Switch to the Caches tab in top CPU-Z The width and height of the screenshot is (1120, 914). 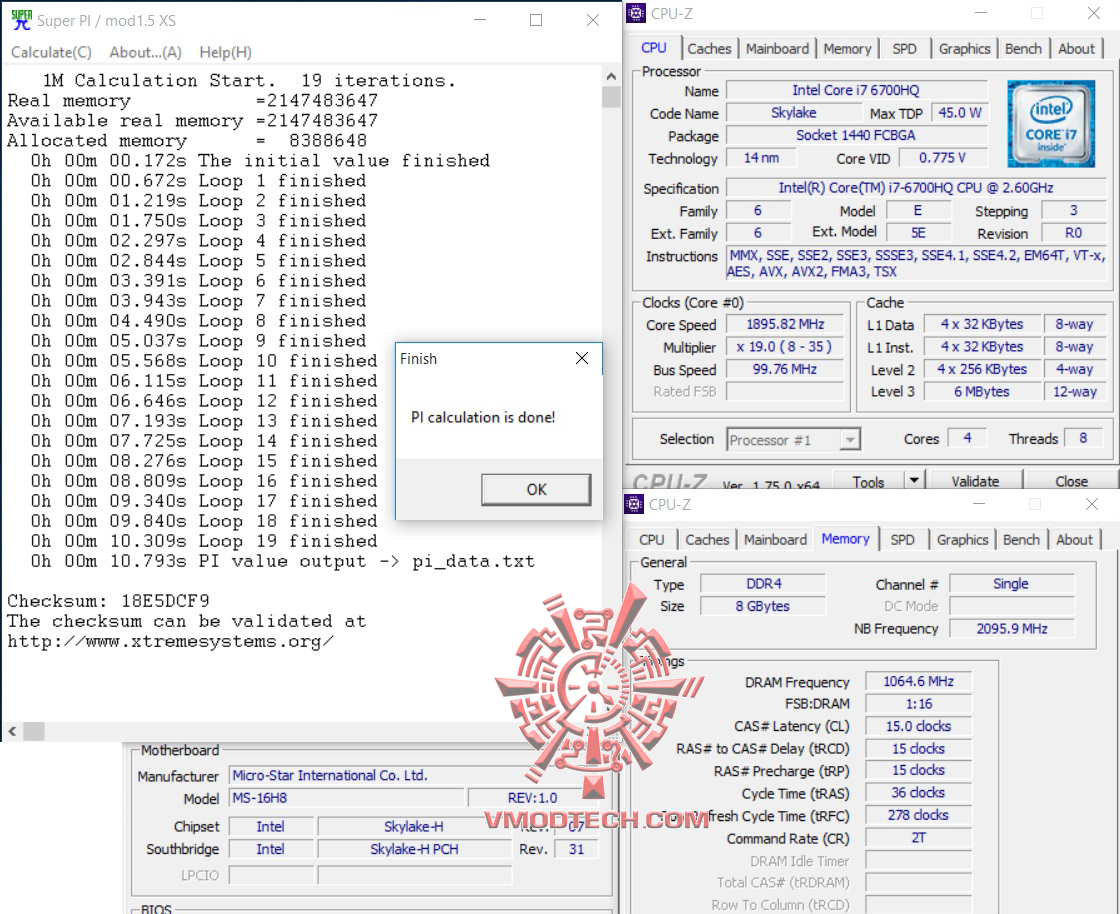pyautogui.click(x=710, y=47)
